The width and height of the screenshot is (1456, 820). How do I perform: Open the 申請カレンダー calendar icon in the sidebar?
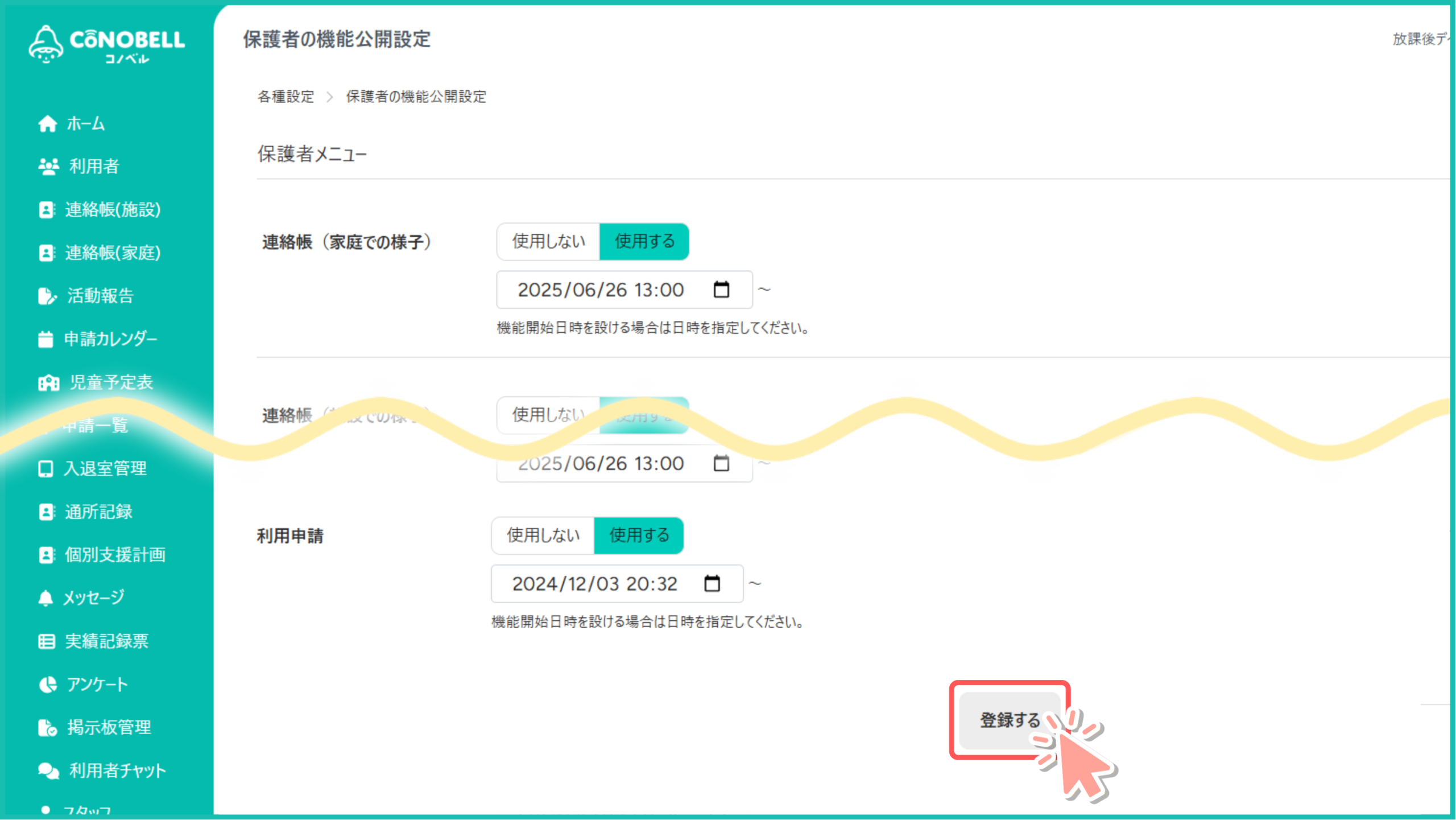pos(45,339)
